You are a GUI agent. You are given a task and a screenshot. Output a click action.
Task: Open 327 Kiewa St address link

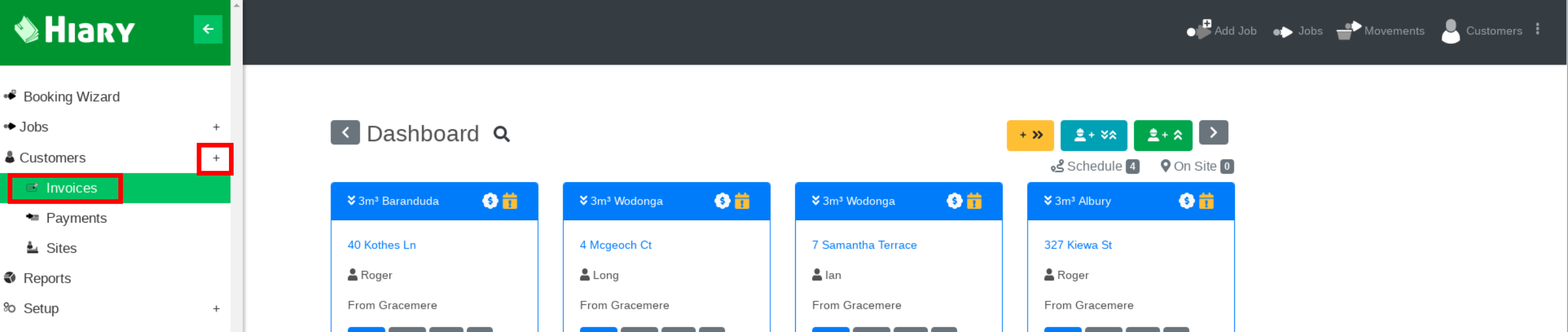tap(1078, 245)
